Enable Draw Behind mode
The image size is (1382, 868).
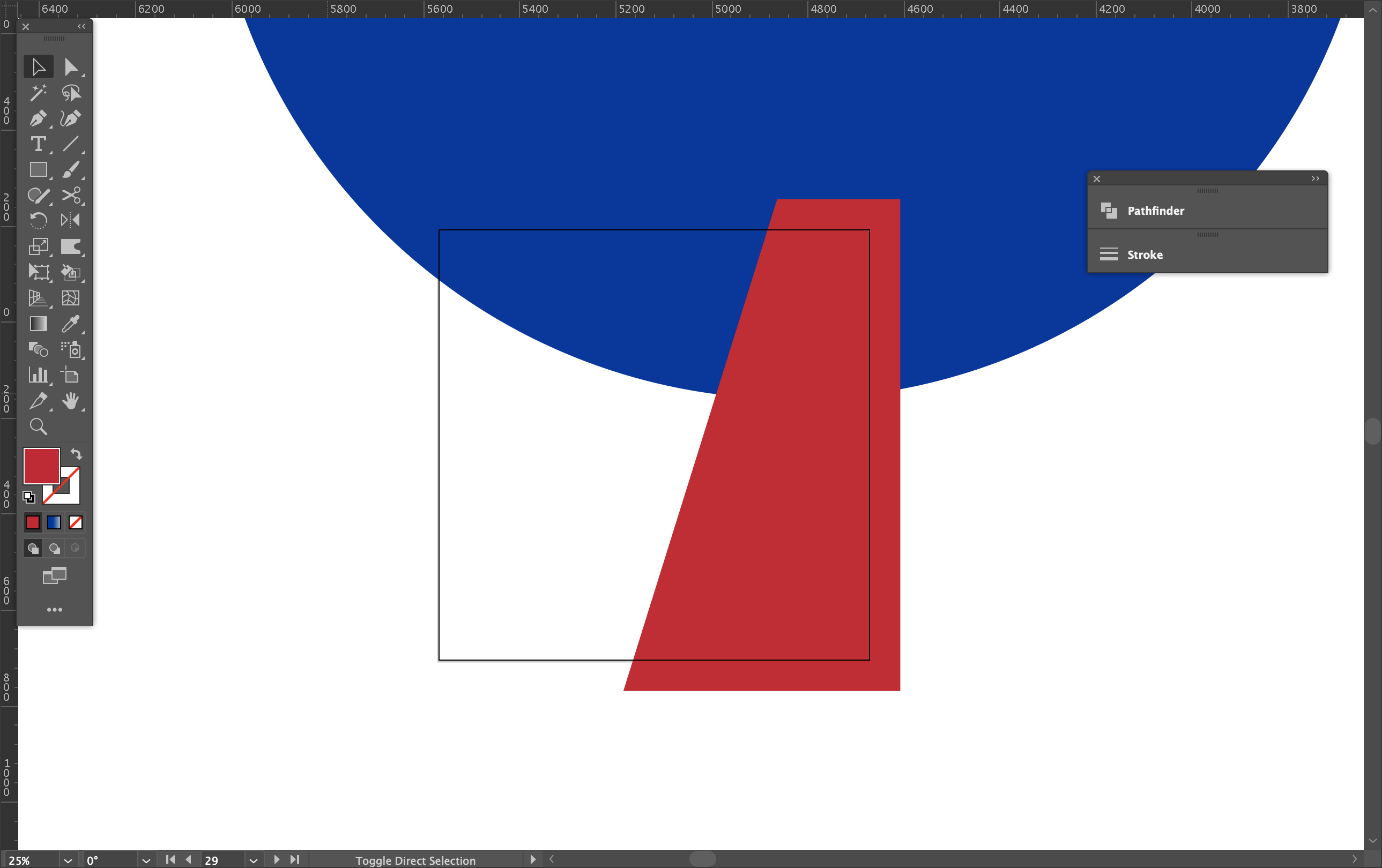coord(55,549)
